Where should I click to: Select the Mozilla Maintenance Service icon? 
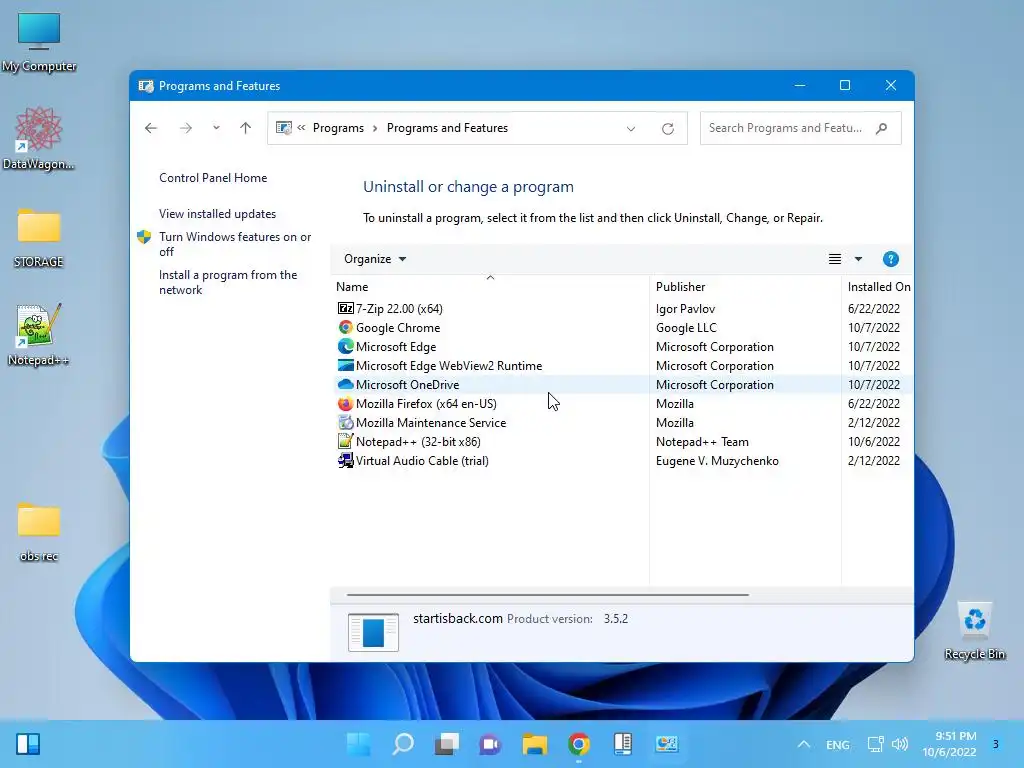coord(345,423)
